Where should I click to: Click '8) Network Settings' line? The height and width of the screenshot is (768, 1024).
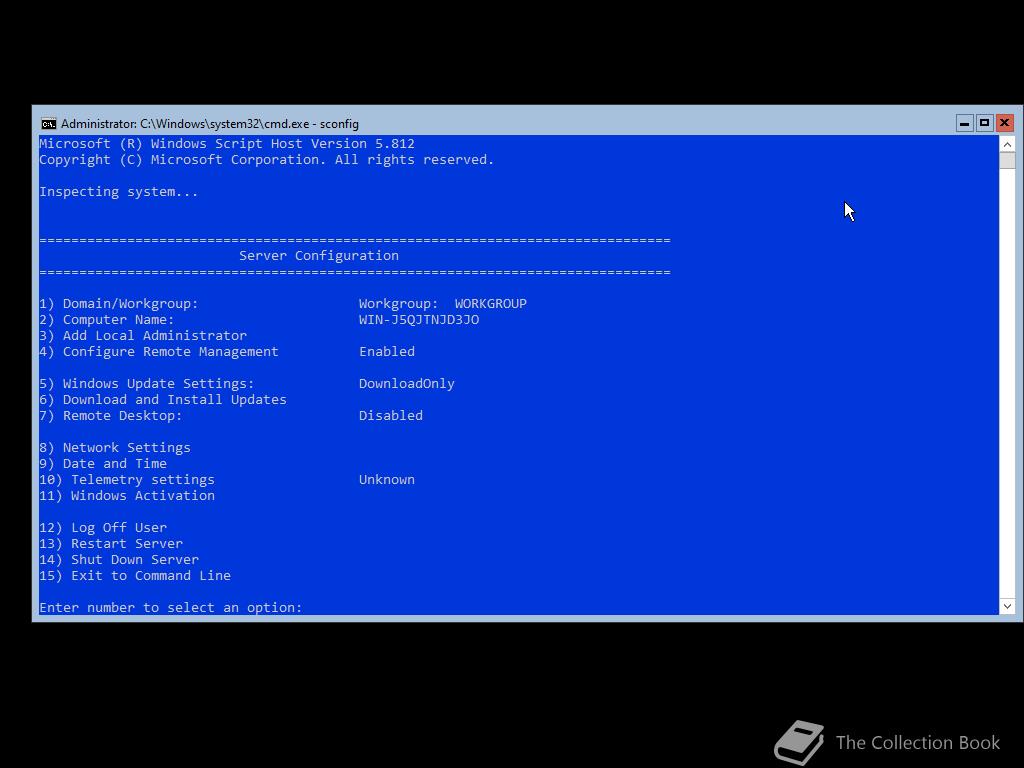point(115,448)
